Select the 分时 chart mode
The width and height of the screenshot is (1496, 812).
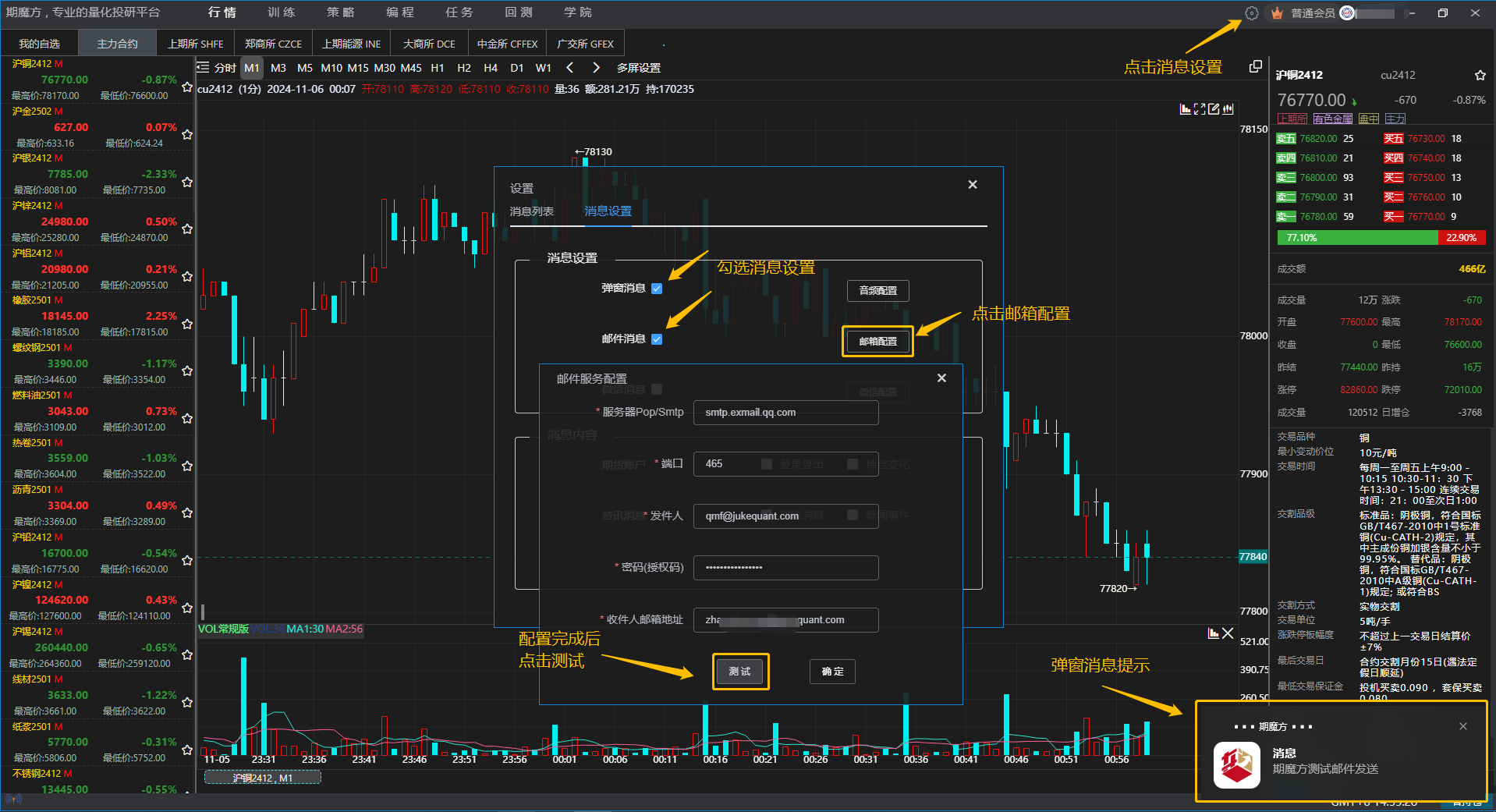[x=225, y=68]
